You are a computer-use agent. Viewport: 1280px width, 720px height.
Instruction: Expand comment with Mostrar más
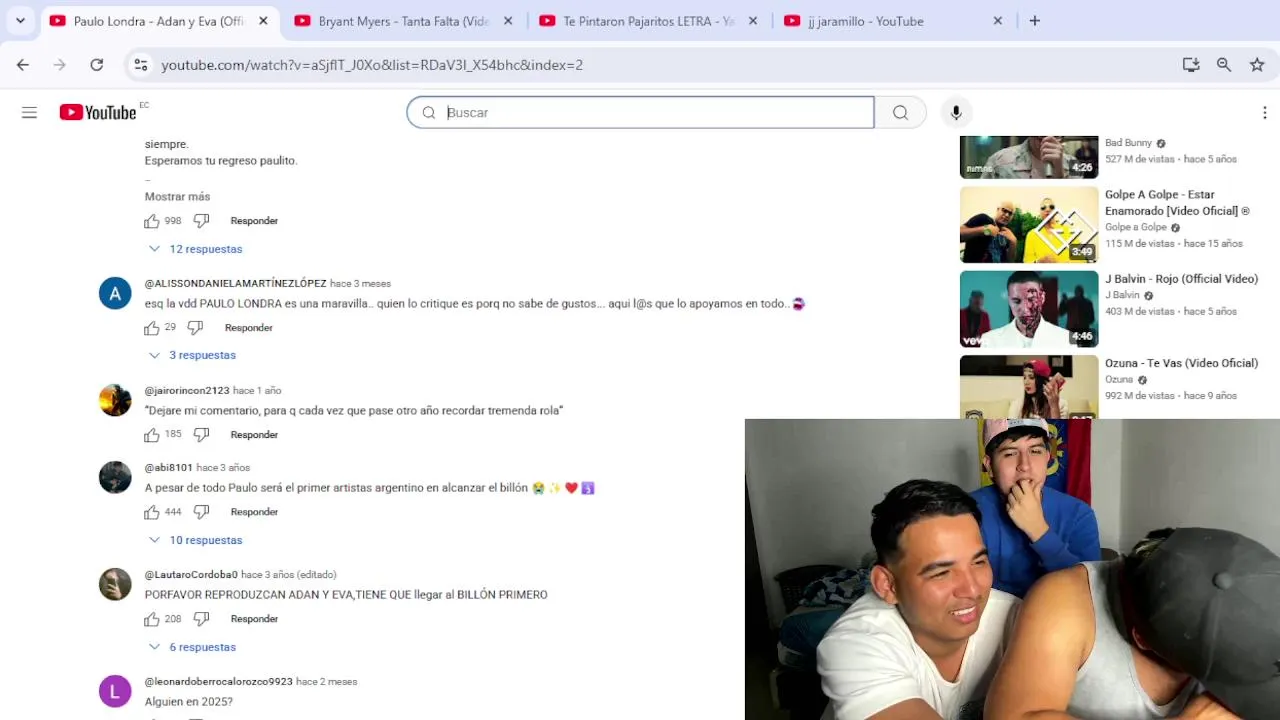pyautogui.click(x=177, y=197)
